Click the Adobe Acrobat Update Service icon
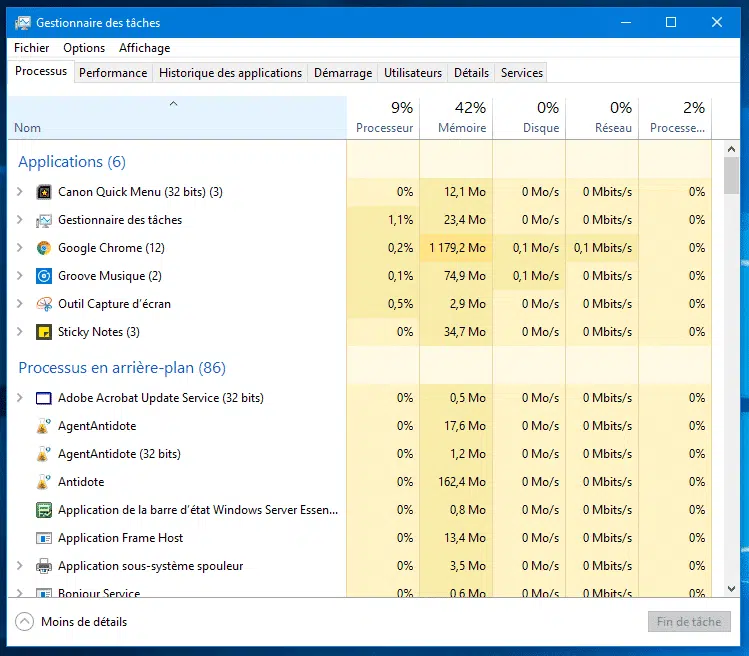Screen dimensions: 749x656 tap(44, 398)
